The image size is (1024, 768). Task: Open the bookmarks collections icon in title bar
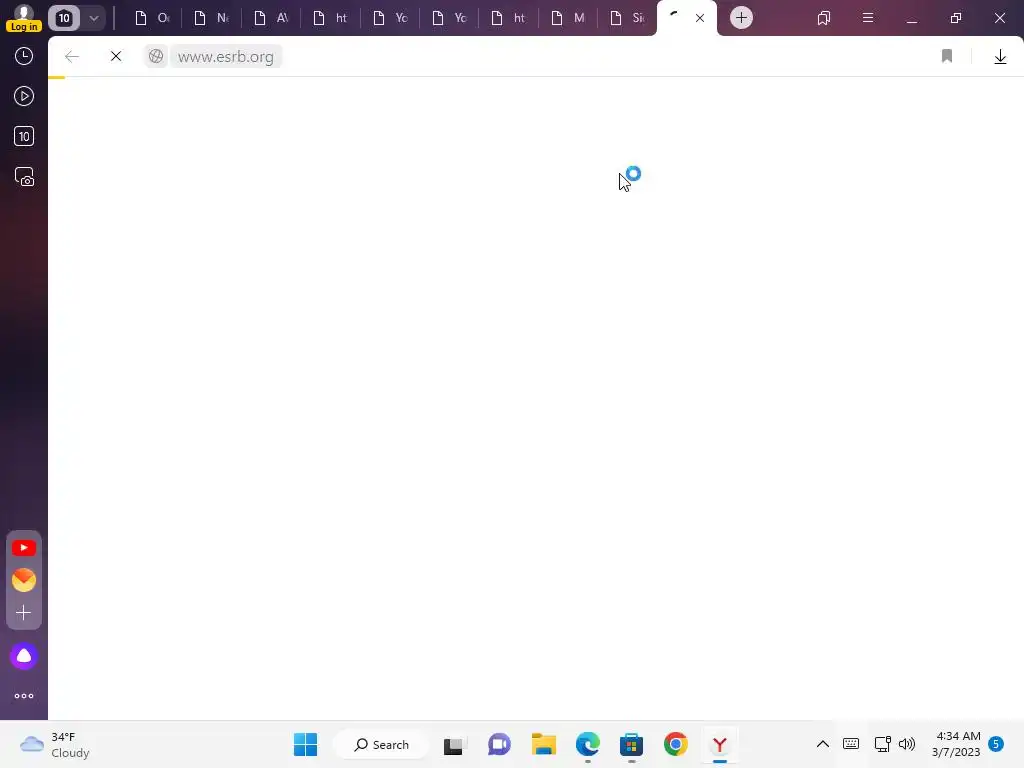coord(824,18)
